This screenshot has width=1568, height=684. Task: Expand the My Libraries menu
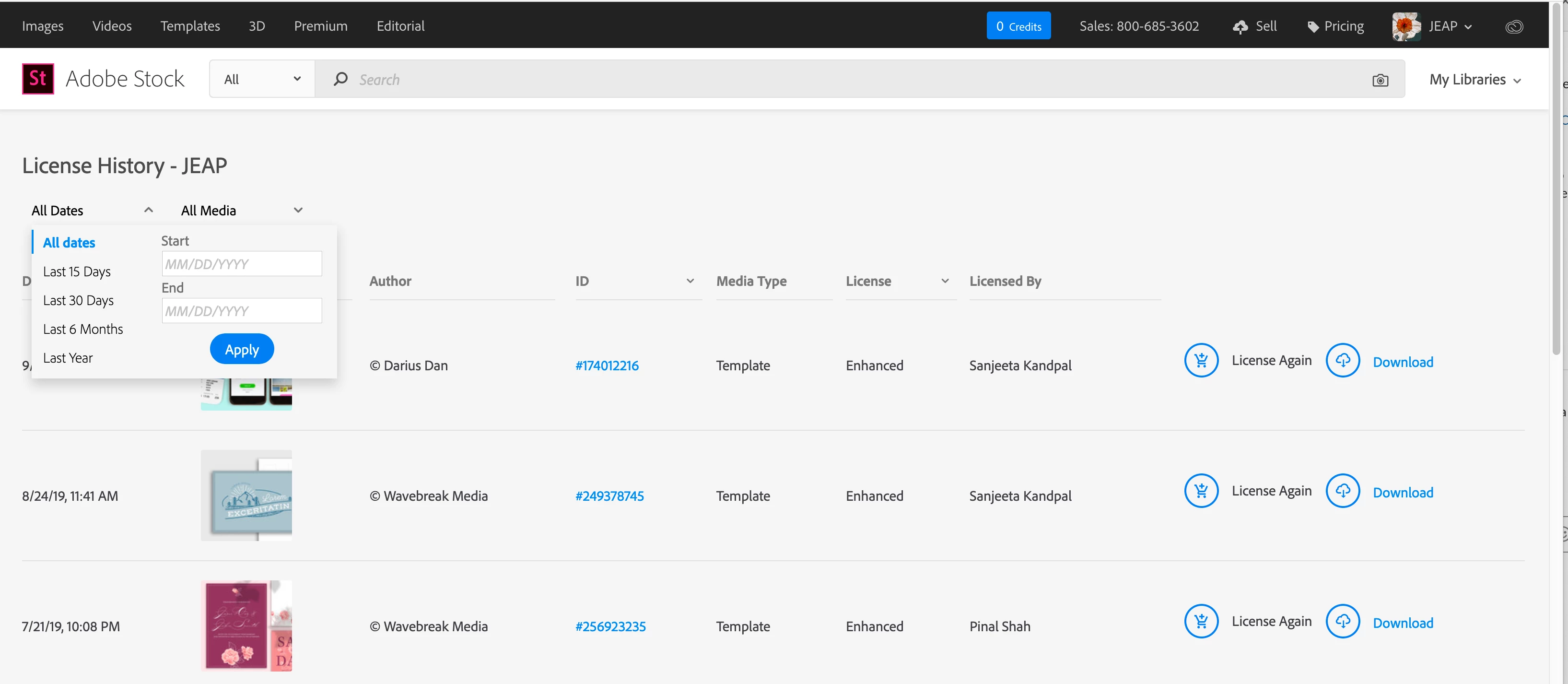pos(1475,80)
